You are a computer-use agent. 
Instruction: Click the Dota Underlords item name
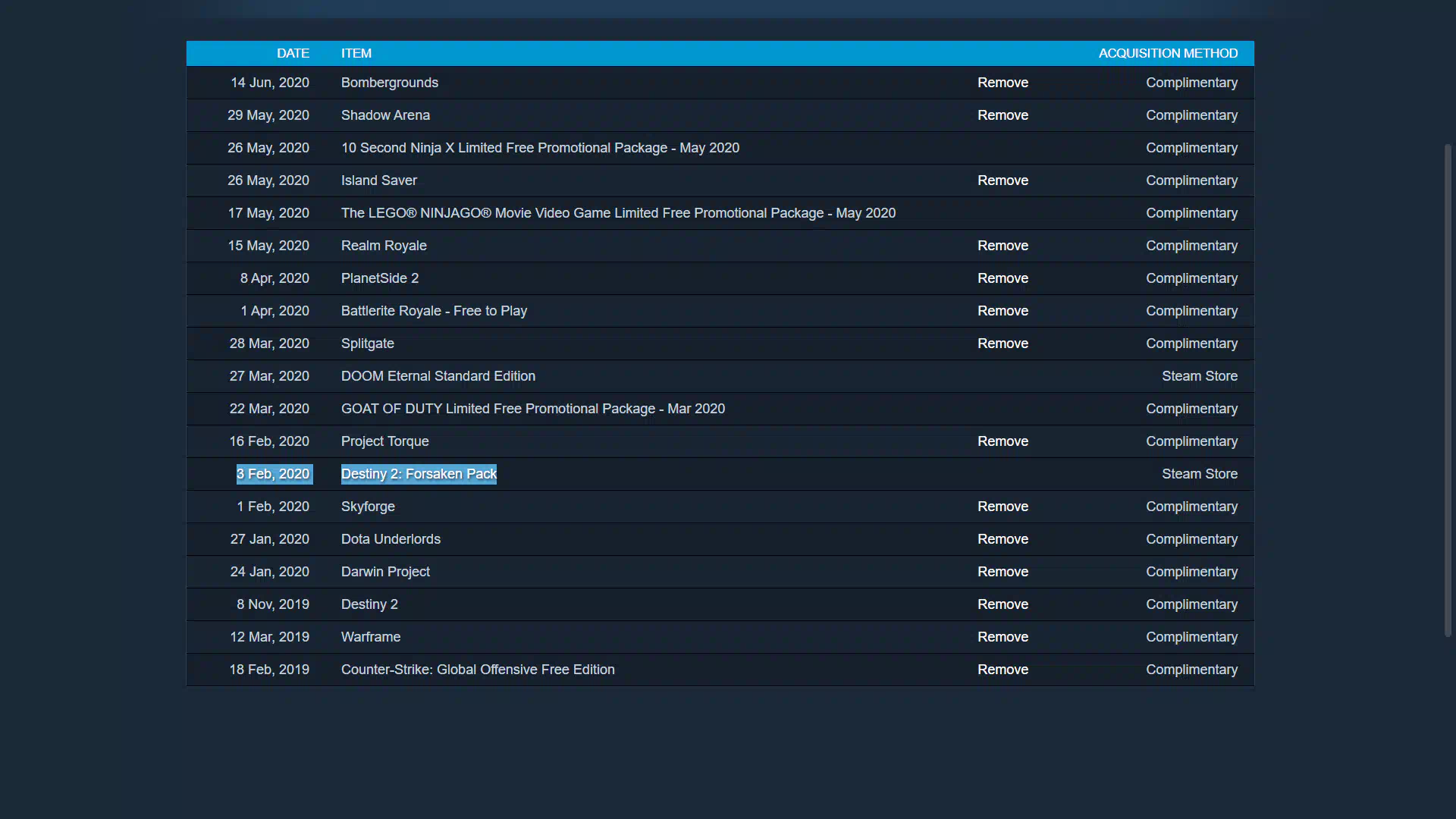391,539
